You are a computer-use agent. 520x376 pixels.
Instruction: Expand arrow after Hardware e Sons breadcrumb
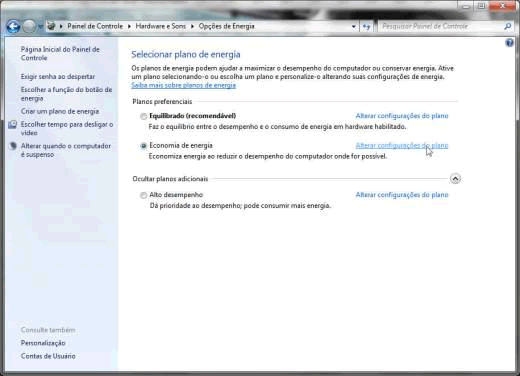192,26
